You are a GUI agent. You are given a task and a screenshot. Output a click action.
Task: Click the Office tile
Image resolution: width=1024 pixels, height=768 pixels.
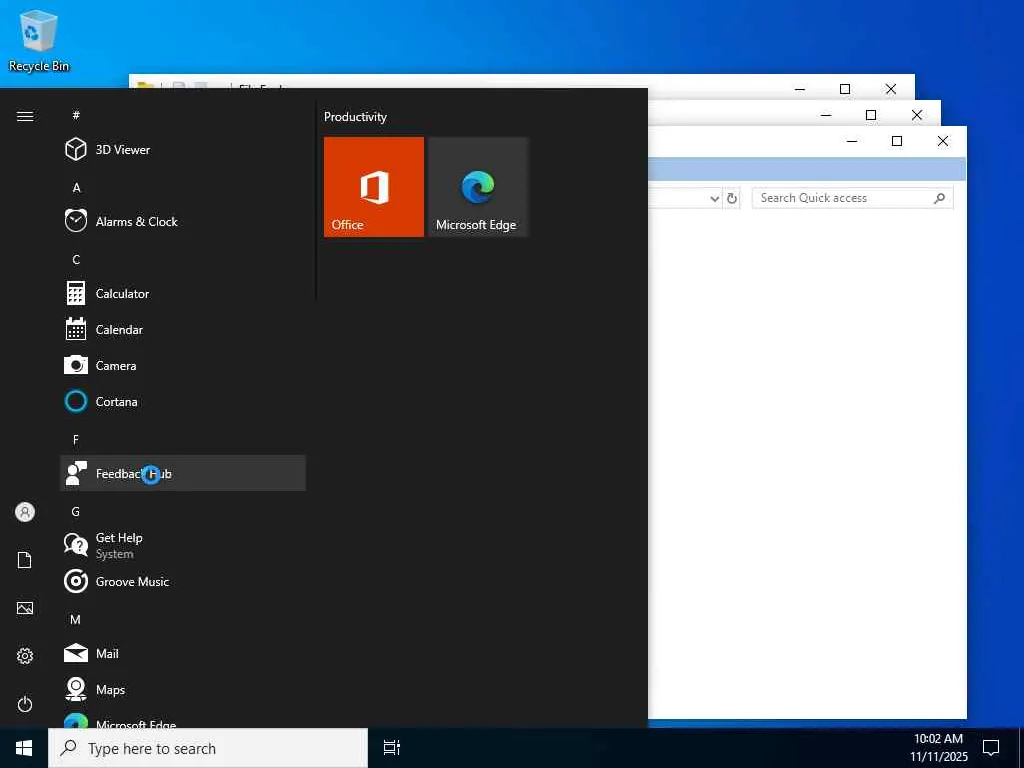pyautogui.click(x=374, y=187)
